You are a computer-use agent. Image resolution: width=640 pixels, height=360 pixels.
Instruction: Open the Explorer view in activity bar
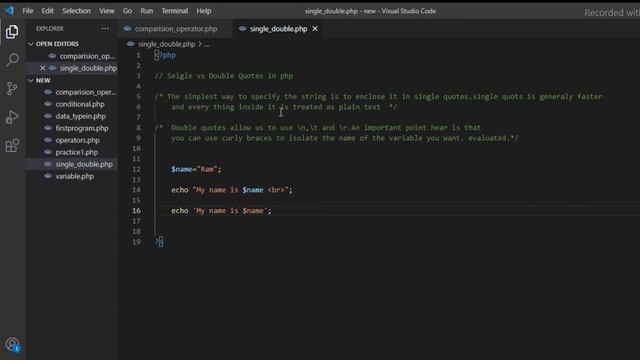coord(12,32)
